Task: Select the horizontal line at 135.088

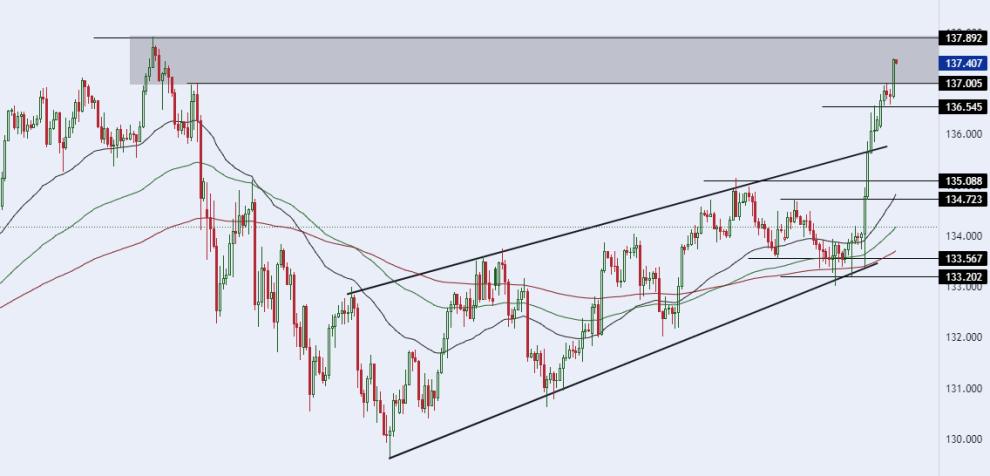Action: click(821, 181)
